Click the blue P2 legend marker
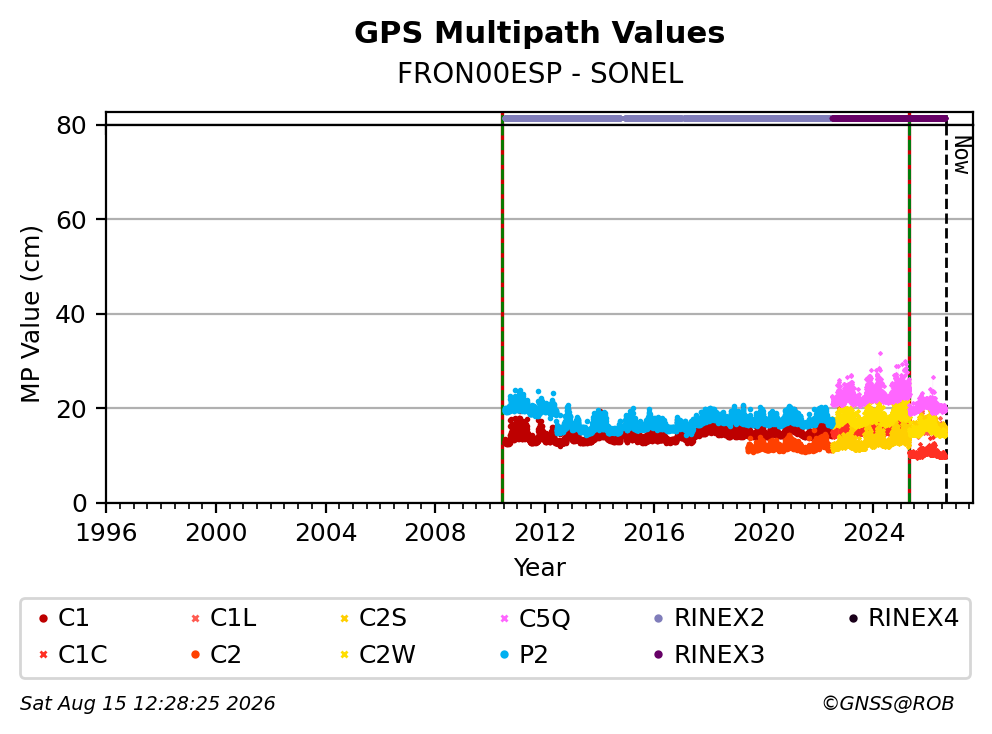This screenshot has width=992, height=734. point(504,655)
